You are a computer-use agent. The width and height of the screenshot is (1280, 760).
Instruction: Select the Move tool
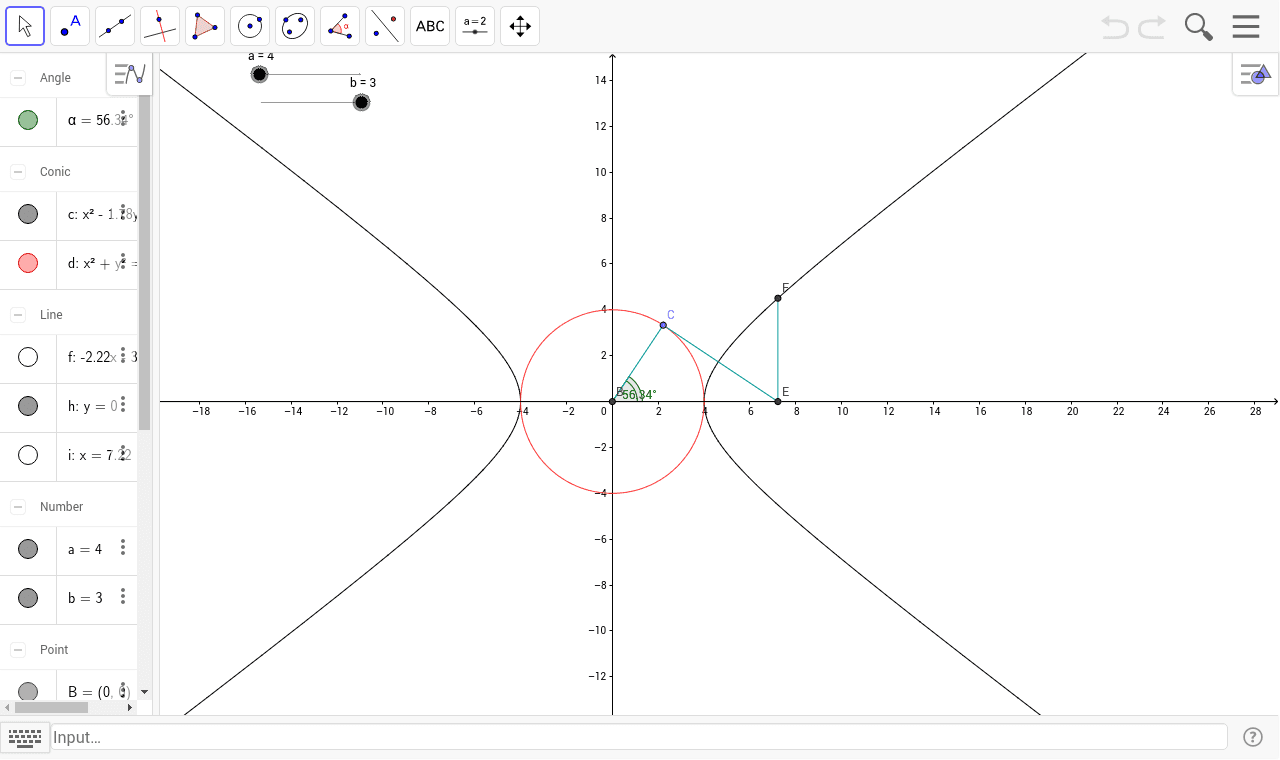pos(25,25)
